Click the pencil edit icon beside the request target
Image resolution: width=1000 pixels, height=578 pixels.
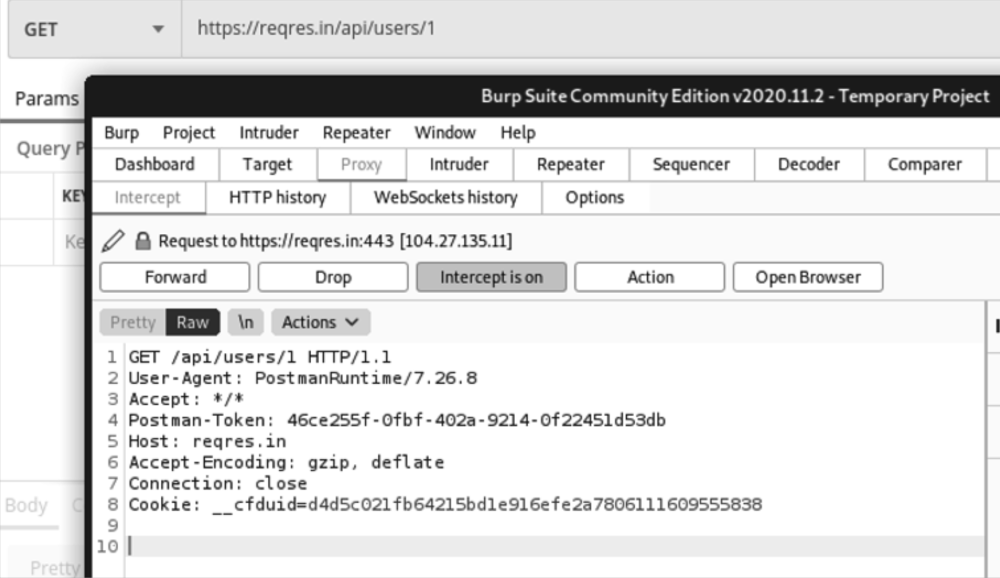click(113, 241)
